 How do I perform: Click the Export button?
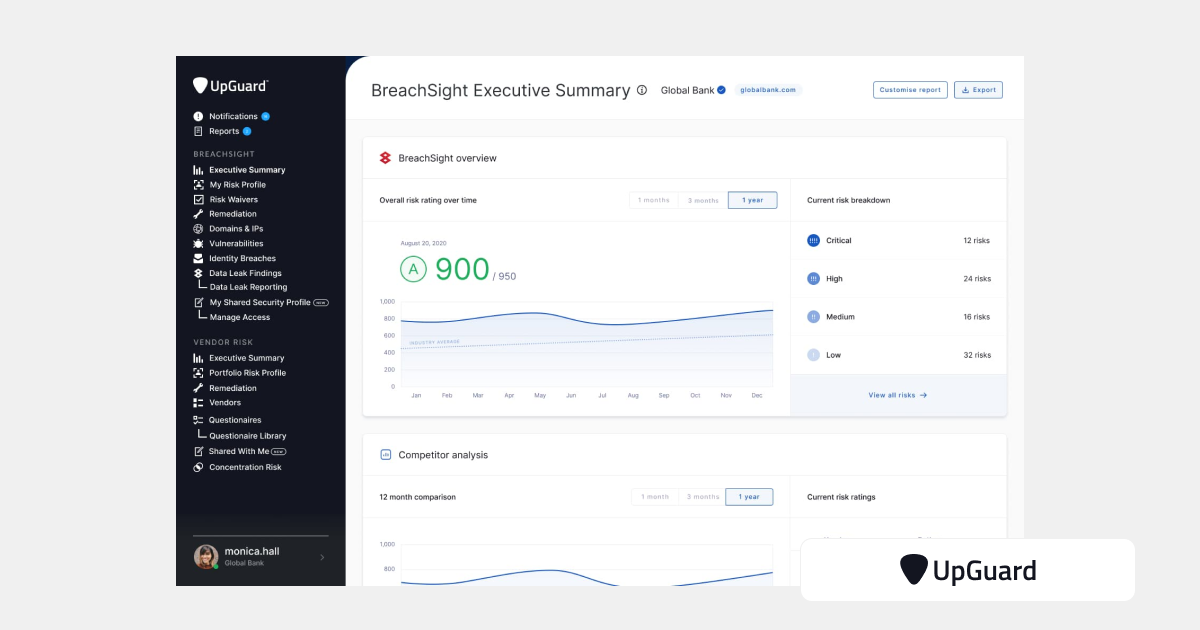pos(978,90)
